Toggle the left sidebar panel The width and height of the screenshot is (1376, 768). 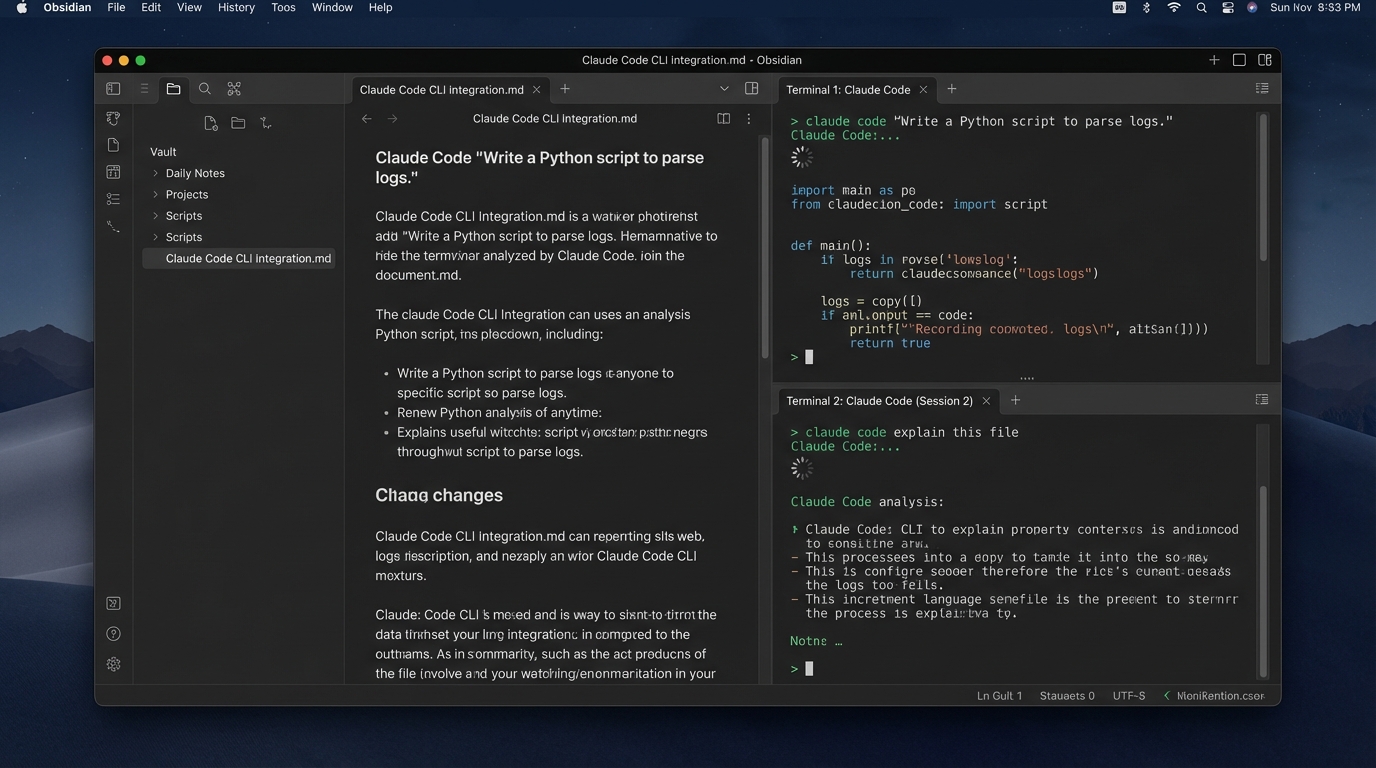pyautogui.click(x=113, y=89)
